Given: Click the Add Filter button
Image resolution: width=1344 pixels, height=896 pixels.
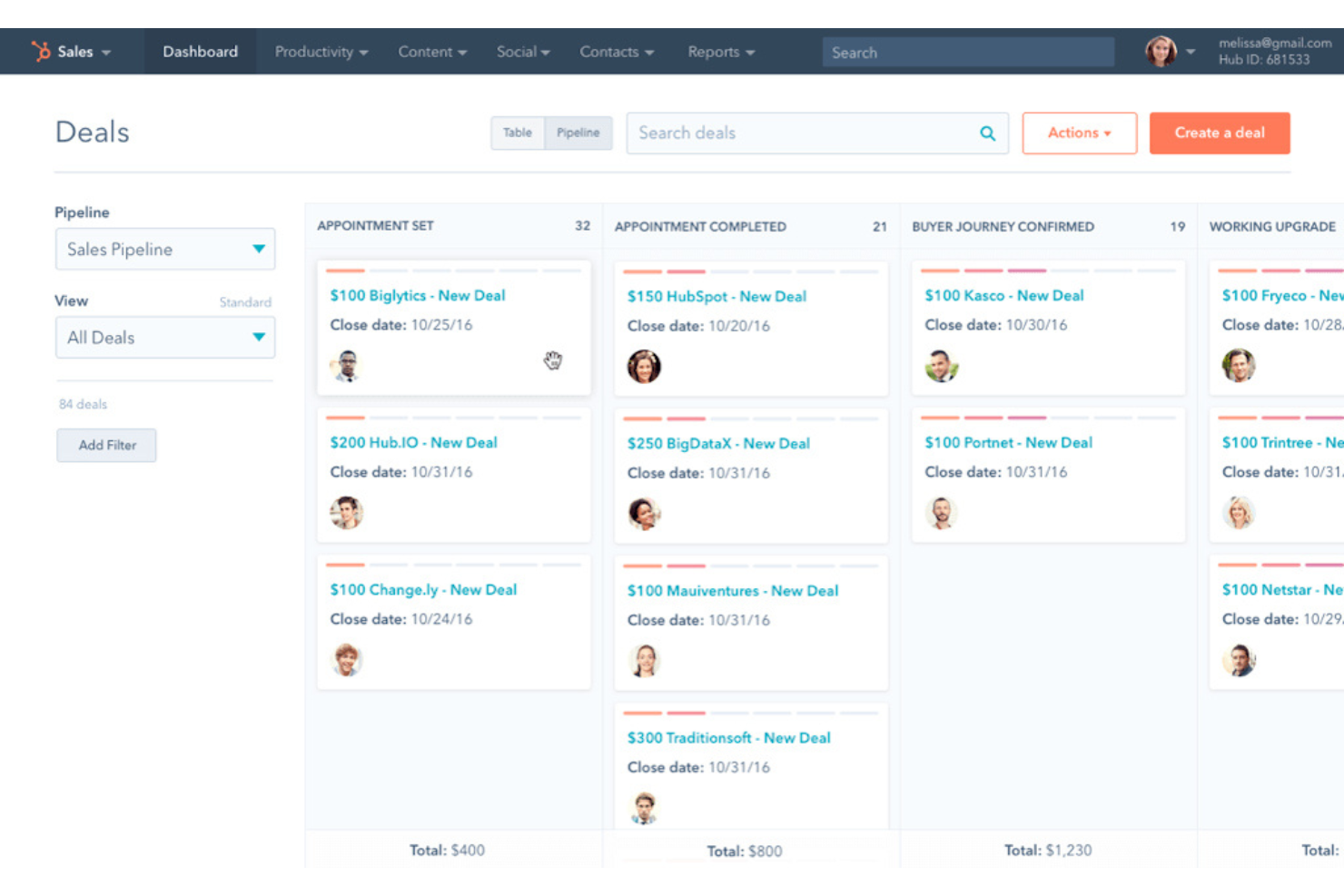Looking at the screenshot, I should [106, 445].
